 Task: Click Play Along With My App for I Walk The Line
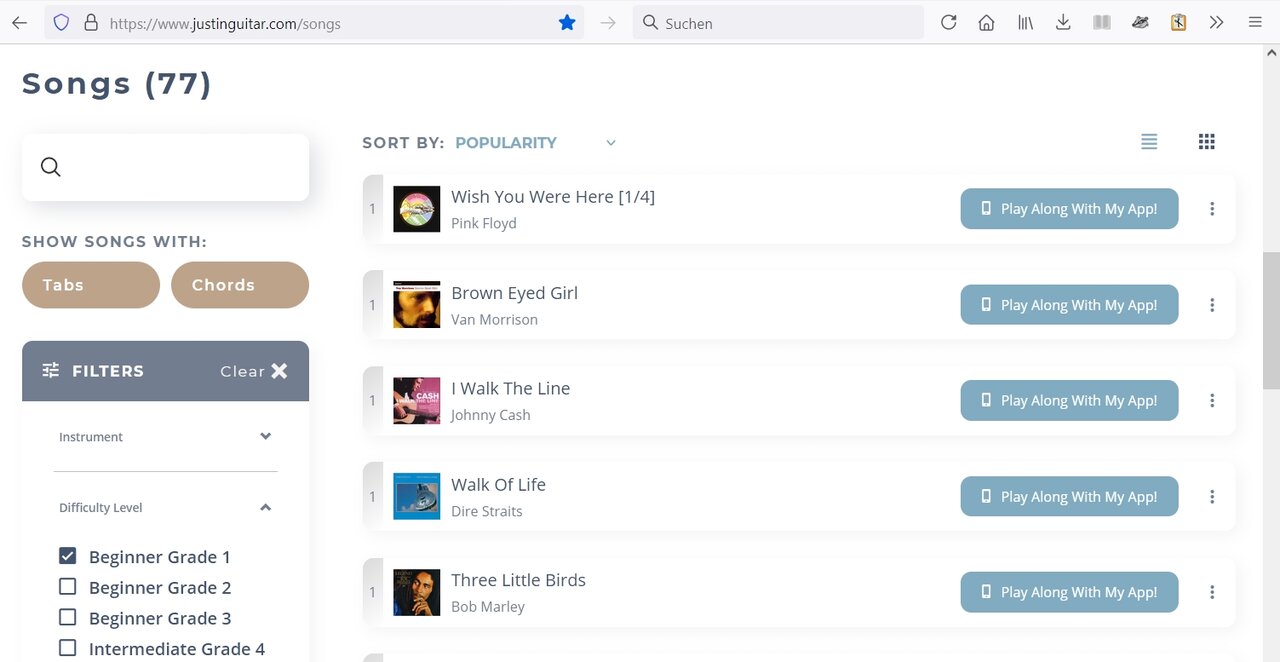1069,401
